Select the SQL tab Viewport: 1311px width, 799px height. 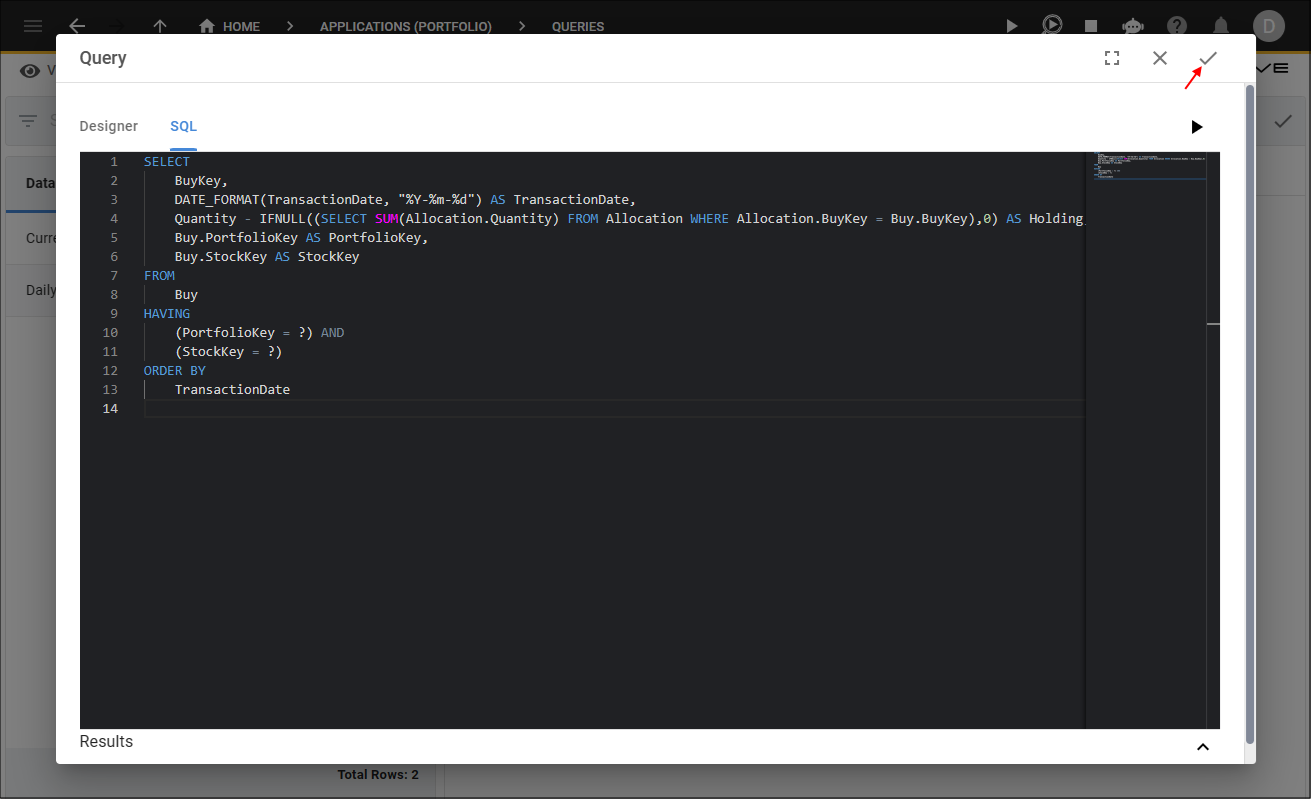tap(183, 126)
